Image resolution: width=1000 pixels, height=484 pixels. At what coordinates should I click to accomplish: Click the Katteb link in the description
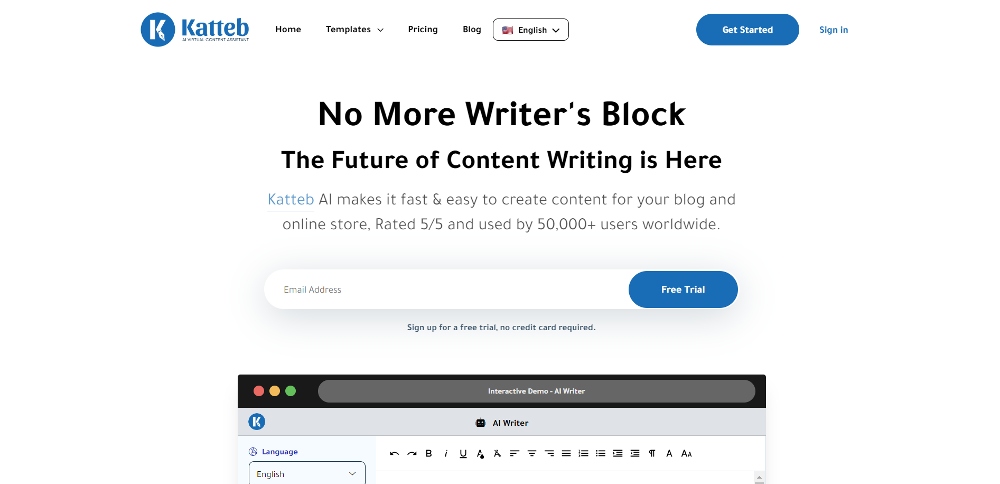[x=291, y=200]
